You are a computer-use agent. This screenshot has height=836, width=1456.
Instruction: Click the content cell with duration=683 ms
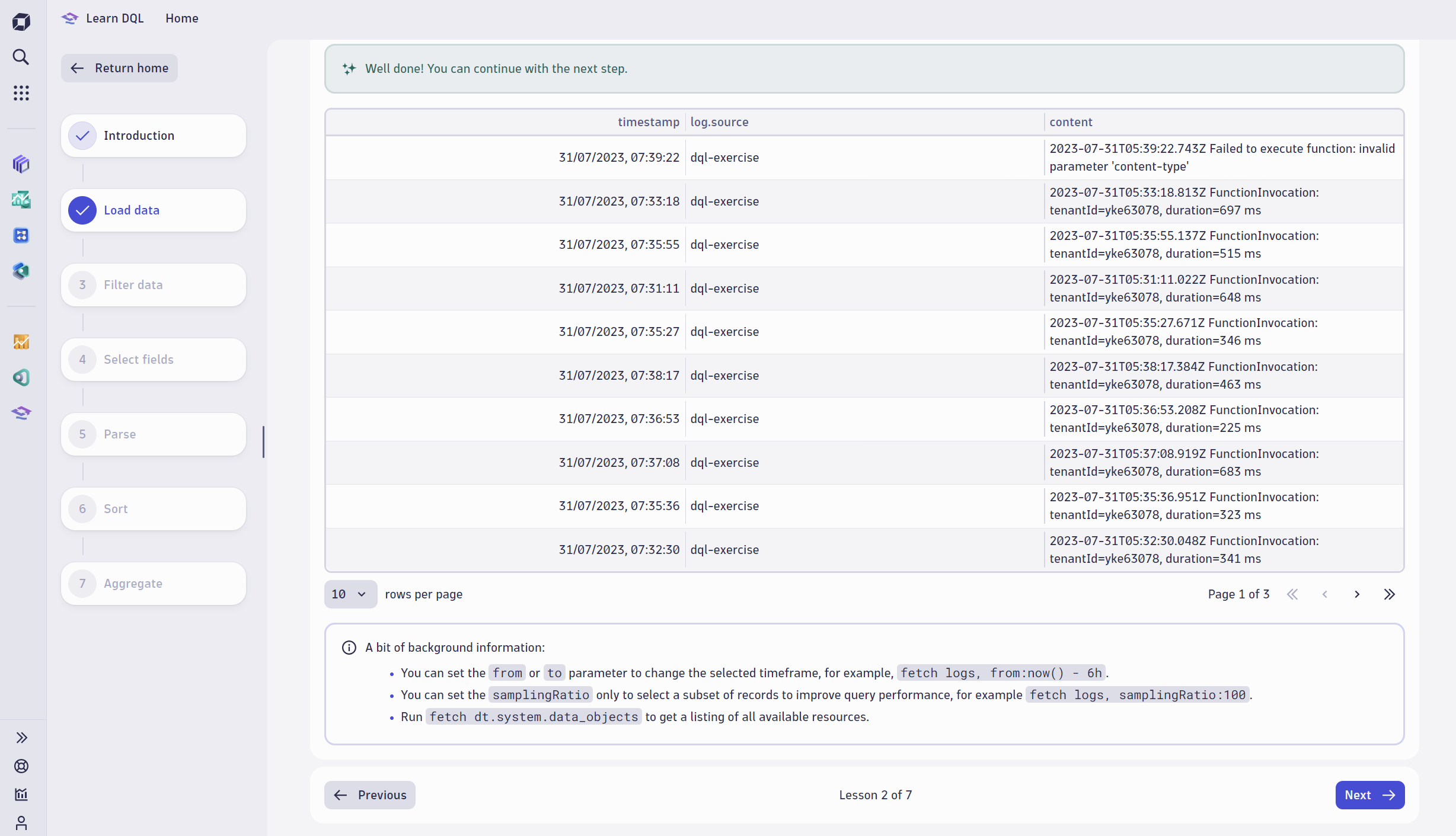pyautogui.click(x=1223, y=463)
